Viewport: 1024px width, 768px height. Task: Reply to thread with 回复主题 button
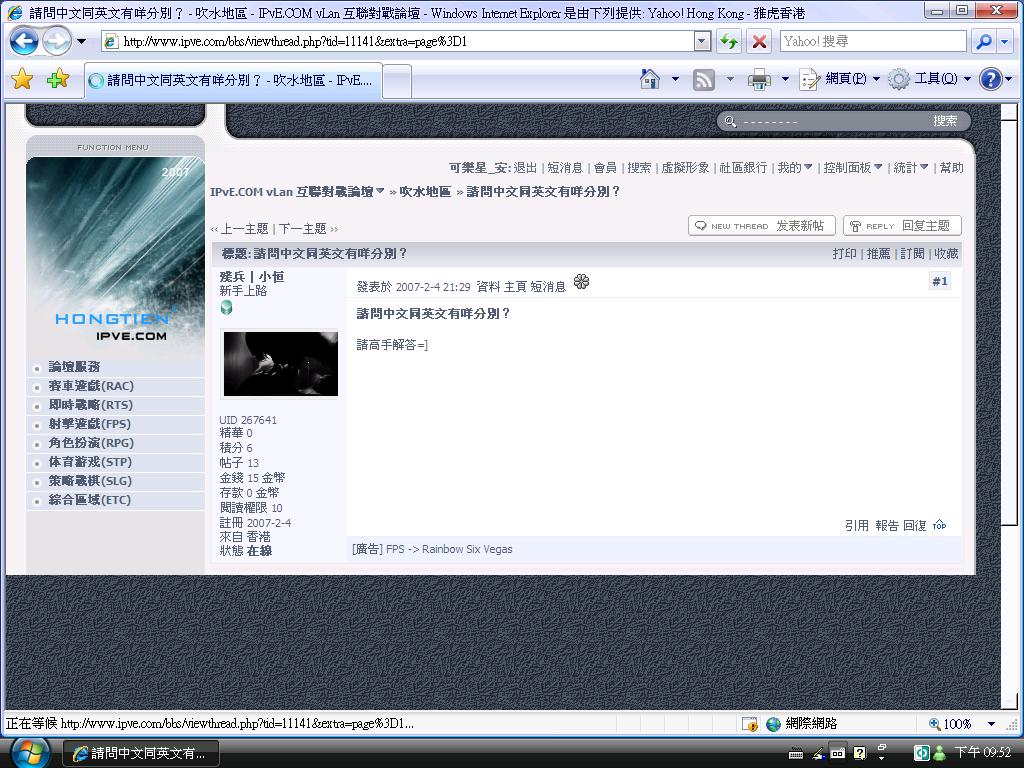pos(903,226)
